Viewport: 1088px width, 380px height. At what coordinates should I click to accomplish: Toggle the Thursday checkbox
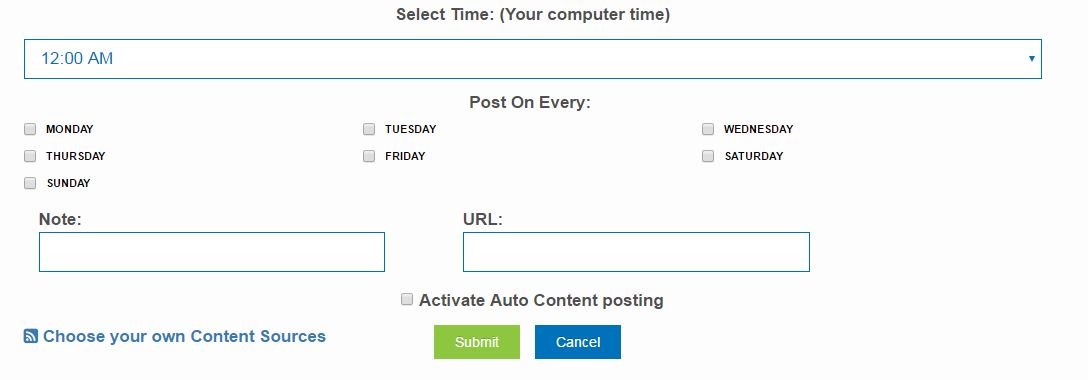(x=30, y=156)
